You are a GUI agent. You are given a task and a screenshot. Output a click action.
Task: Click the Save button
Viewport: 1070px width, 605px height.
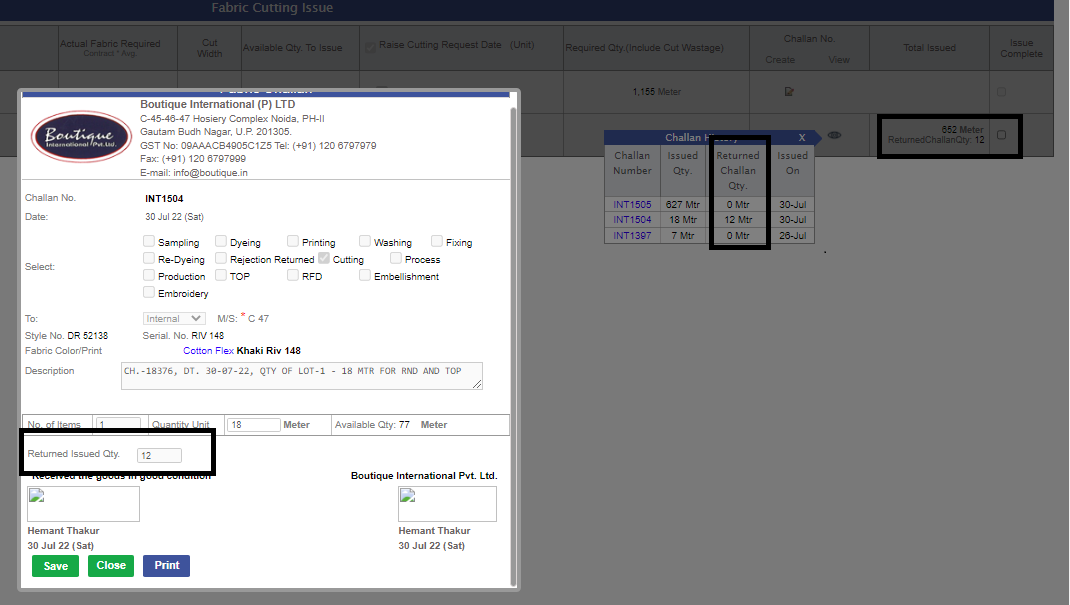[55, 566]
